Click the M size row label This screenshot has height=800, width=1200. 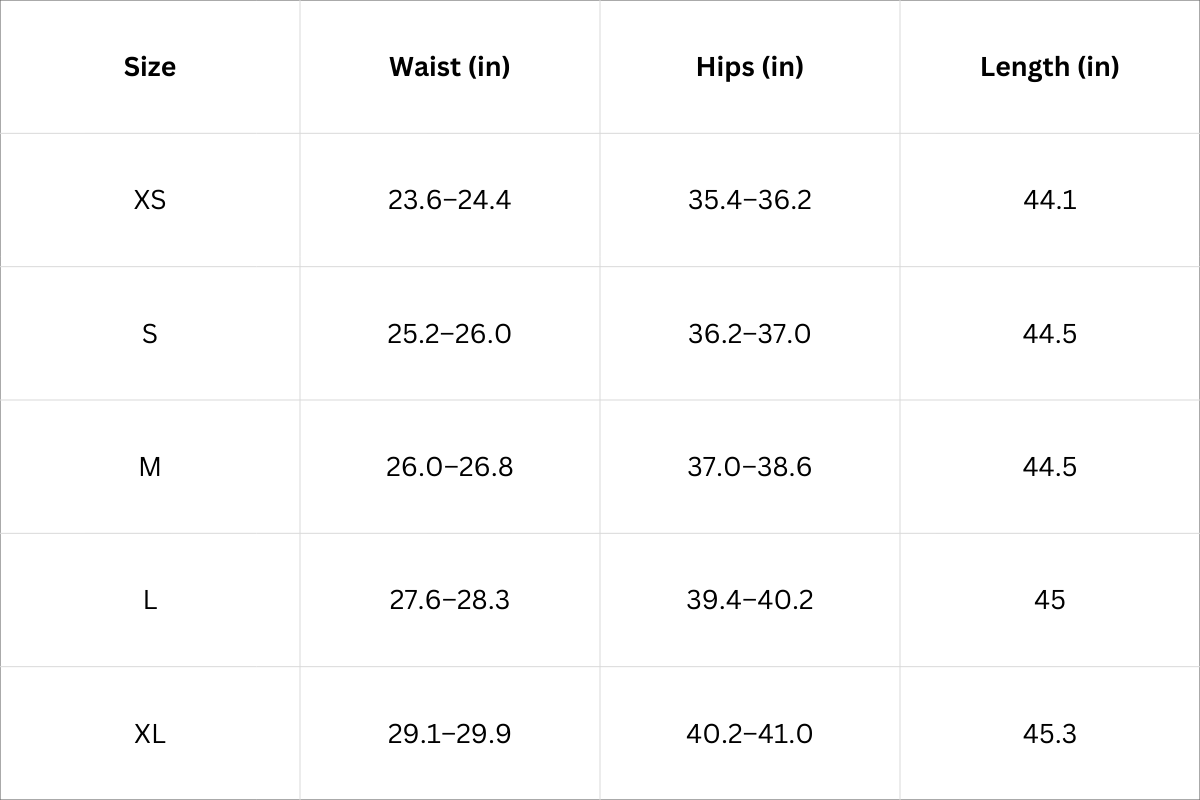(150, 467)
